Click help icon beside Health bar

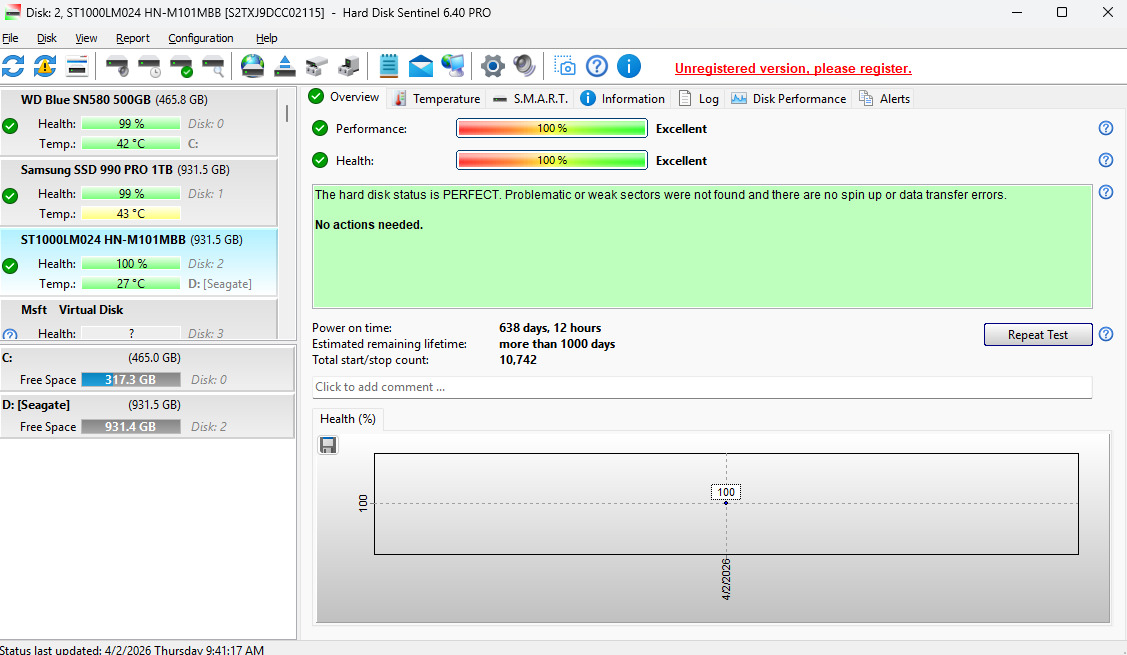tap(1106, 160)
